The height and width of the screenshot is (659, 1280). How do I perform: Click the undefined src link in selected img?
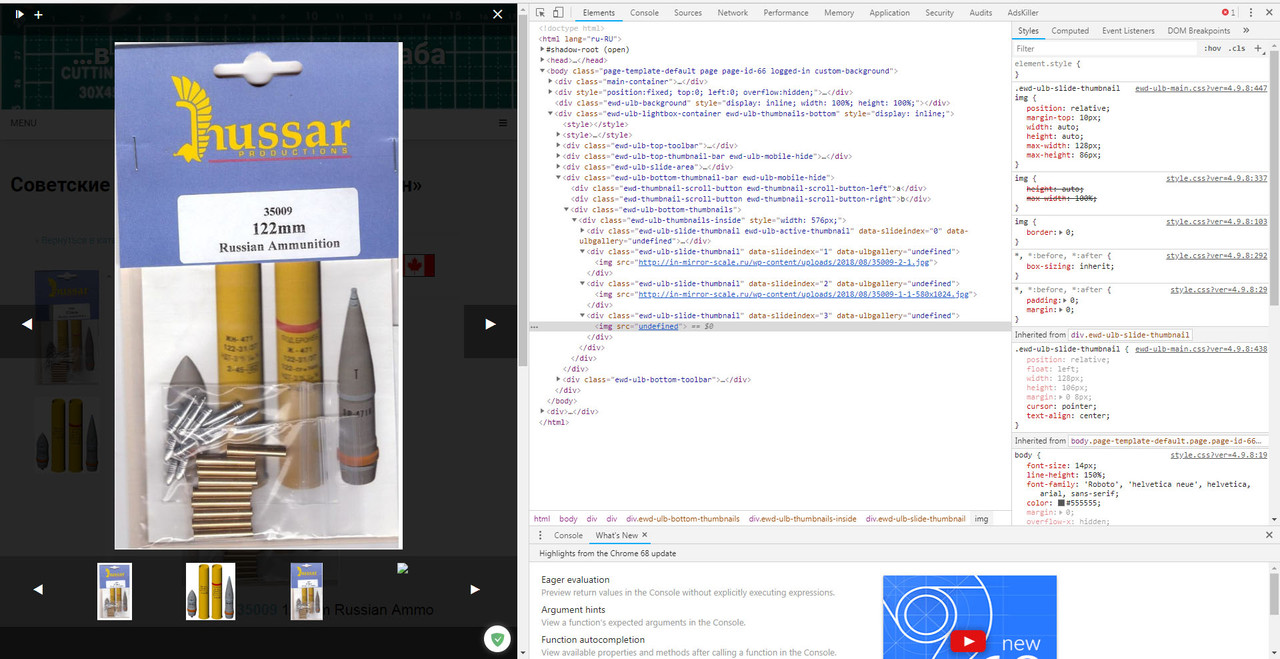pos(658,326)
